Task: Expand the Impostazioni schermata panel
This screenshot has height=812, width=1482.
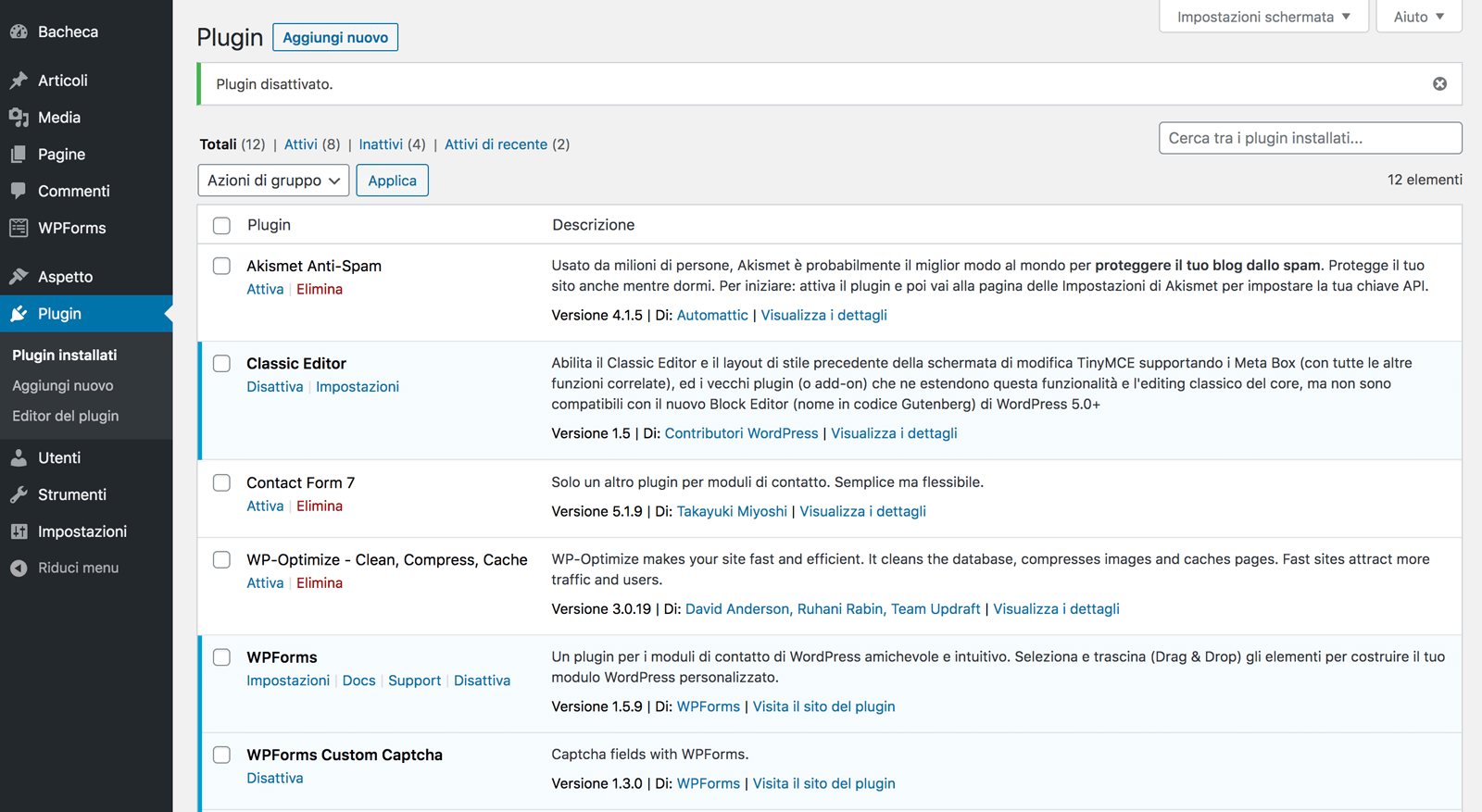Action: (1263, 17)
